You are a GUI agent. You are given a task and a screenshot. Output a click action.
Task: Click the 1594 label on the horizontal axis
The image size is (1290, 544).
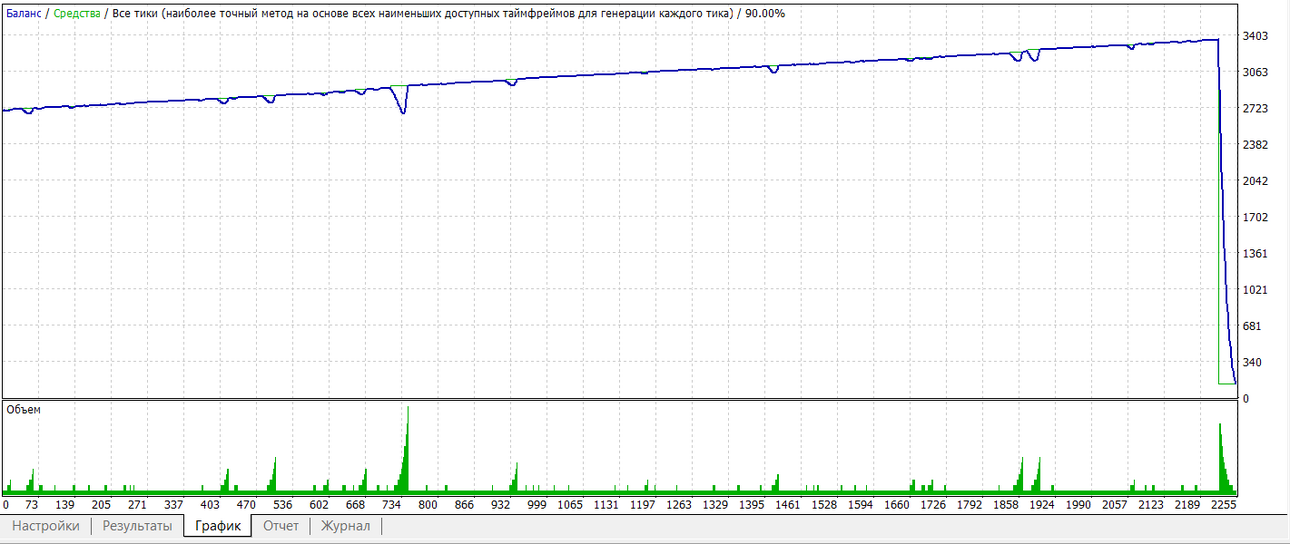click(860, 506)
